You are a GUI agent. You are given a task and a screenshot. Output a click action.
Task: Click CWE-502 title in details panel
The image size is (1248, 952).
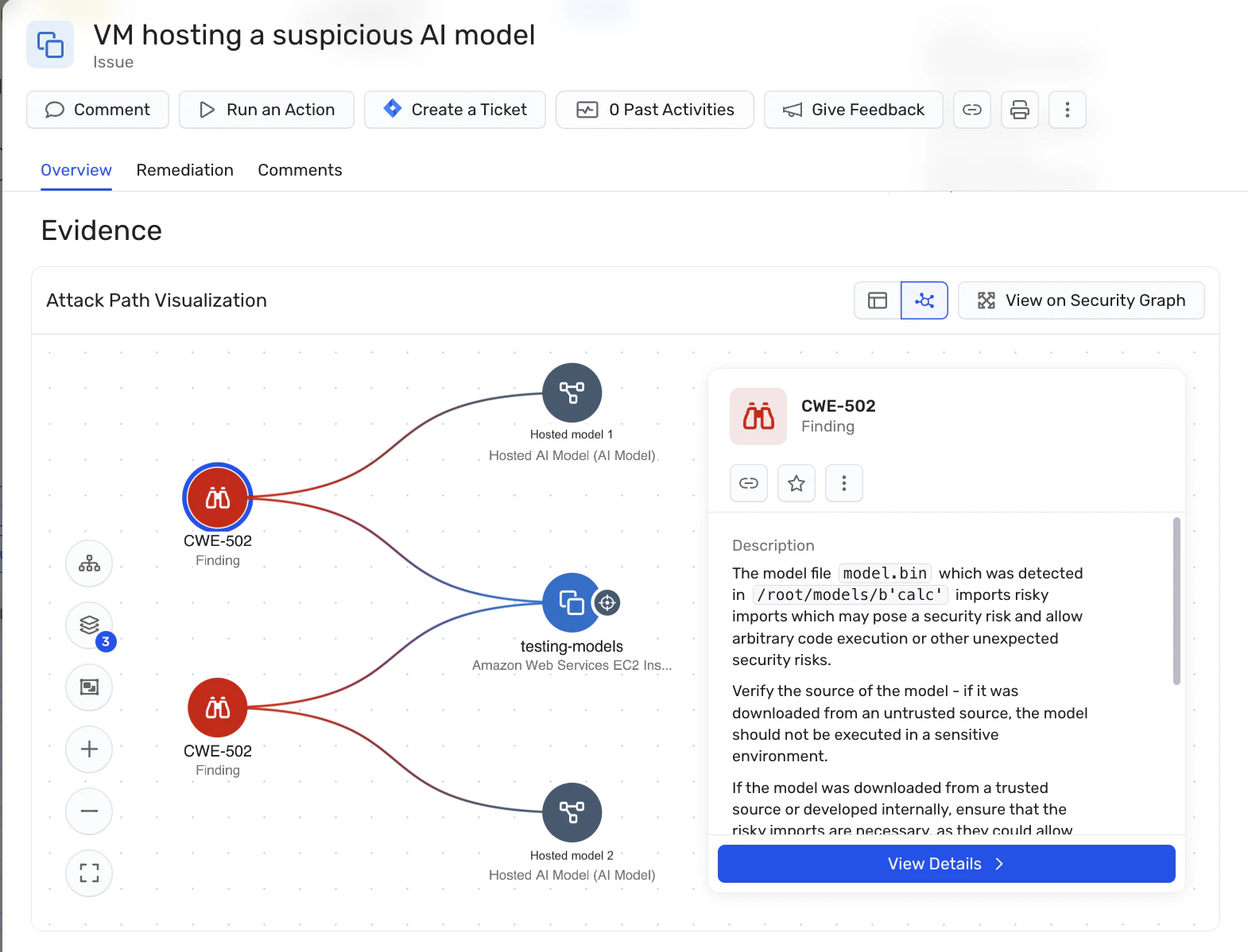839,405
